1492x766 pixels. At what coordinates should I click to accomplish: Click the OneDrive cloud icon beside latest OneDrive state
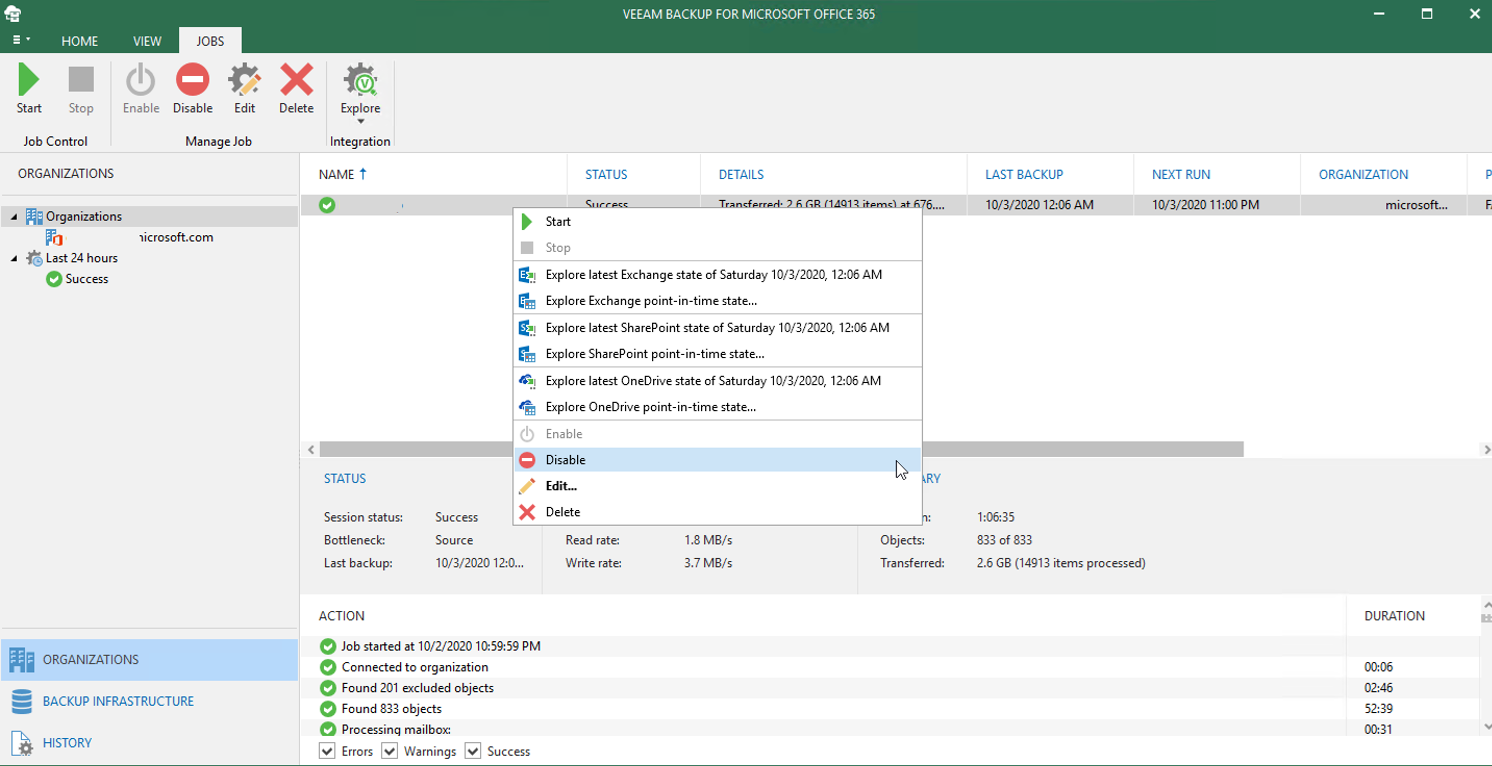[x=527, y=381]
